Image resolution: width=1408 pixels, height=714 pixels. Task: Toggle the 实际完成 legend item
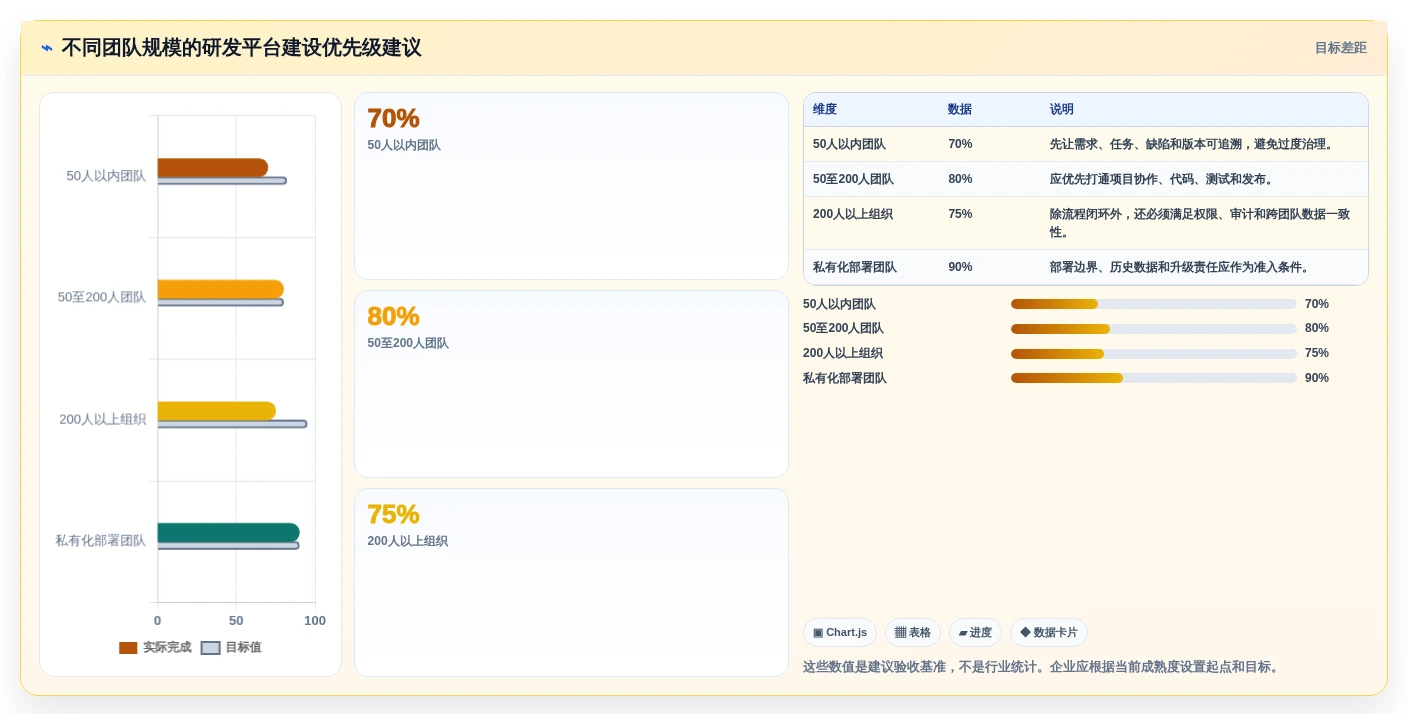pyautogui.click(x=155, y=647)
